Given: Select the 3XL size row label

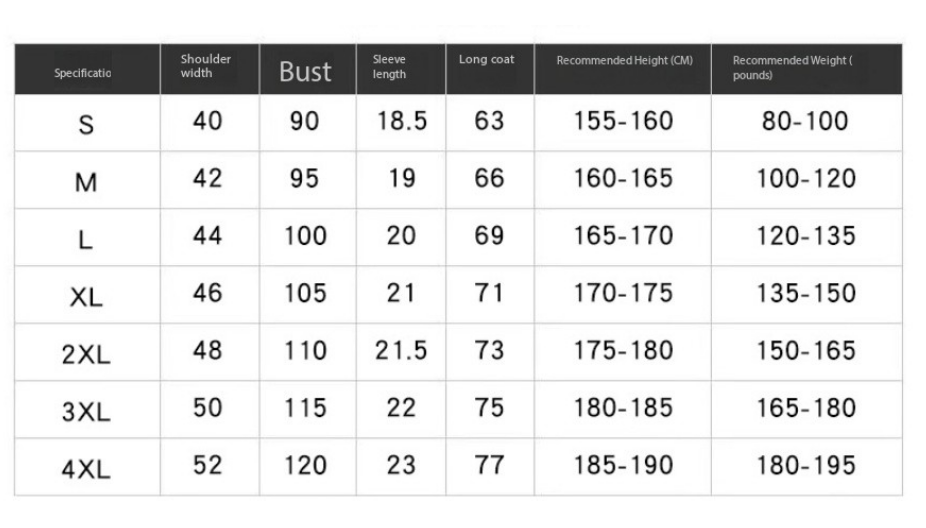Looking at the screenshot, I should [86, 413].
